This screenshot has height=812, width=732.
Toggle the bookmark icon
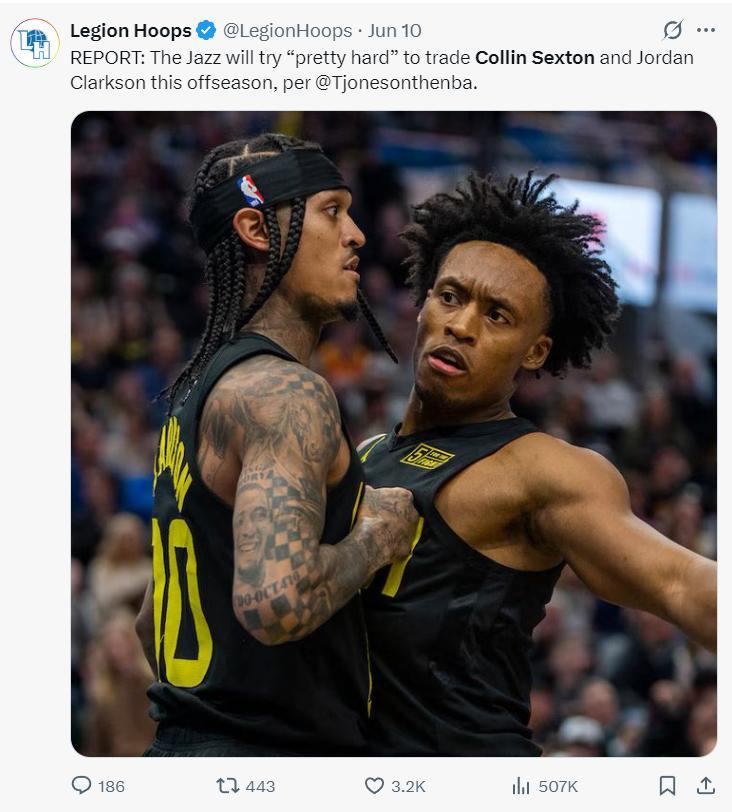[x=667, y=786]
